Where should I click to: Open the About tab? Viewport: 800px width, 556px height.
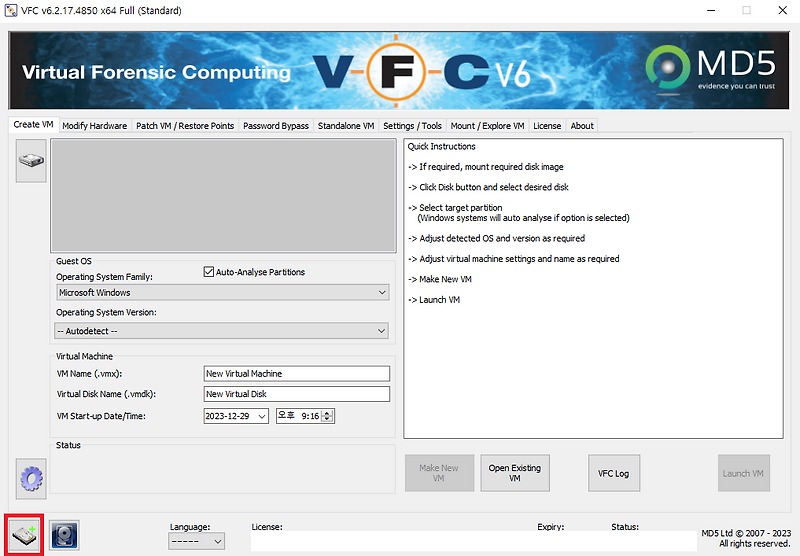[x=582, y=125]
